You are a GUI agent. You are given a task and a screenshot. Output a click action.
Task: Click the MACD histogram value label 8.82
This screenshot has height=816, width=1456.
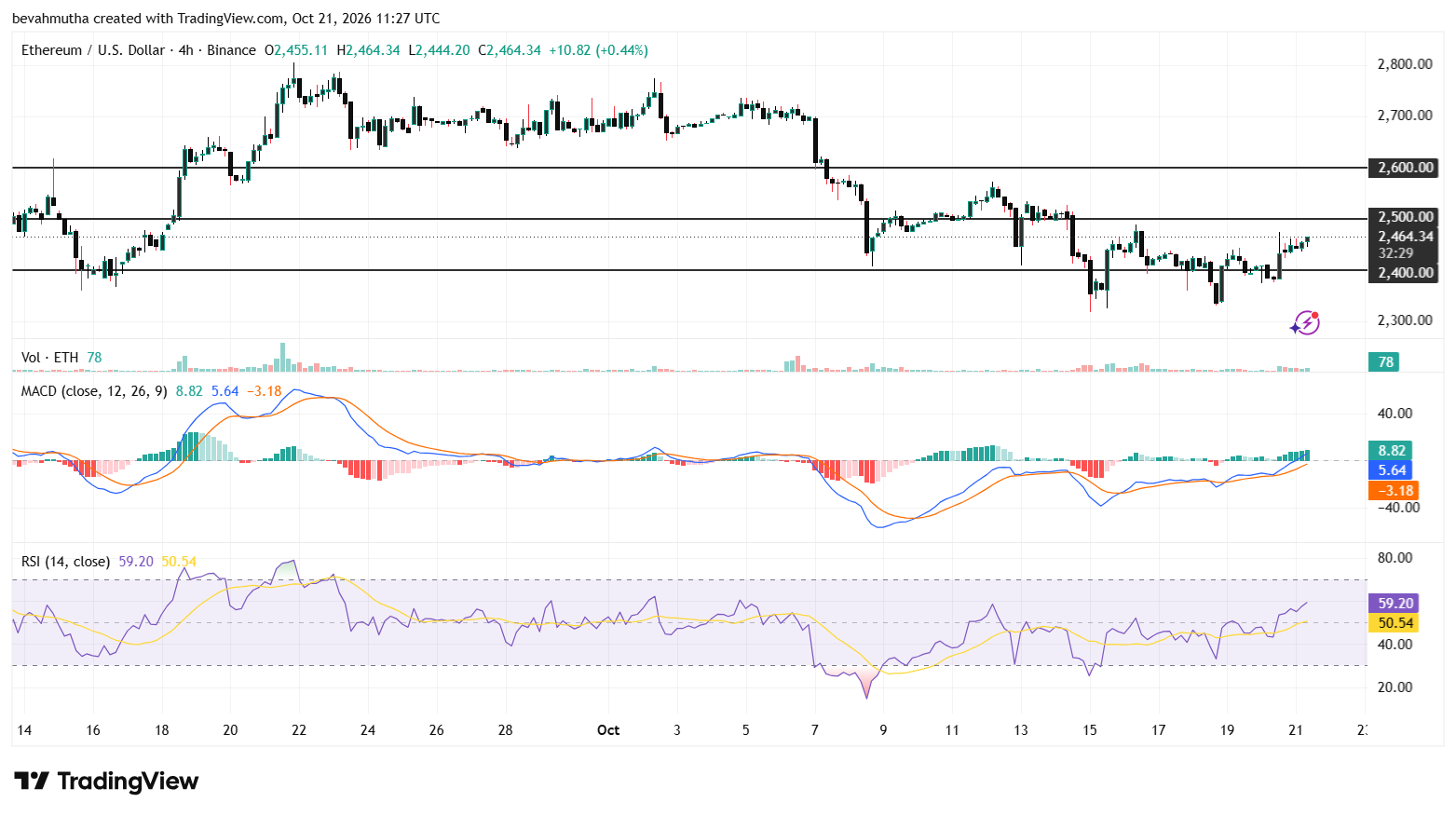(1392, 451)
